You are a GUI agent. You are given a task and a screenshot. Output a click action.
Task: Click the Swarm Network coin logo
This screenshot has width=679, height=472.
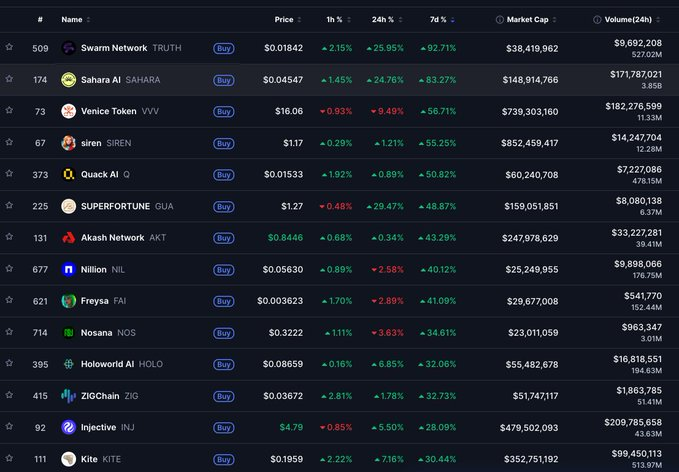pos(68,48)
